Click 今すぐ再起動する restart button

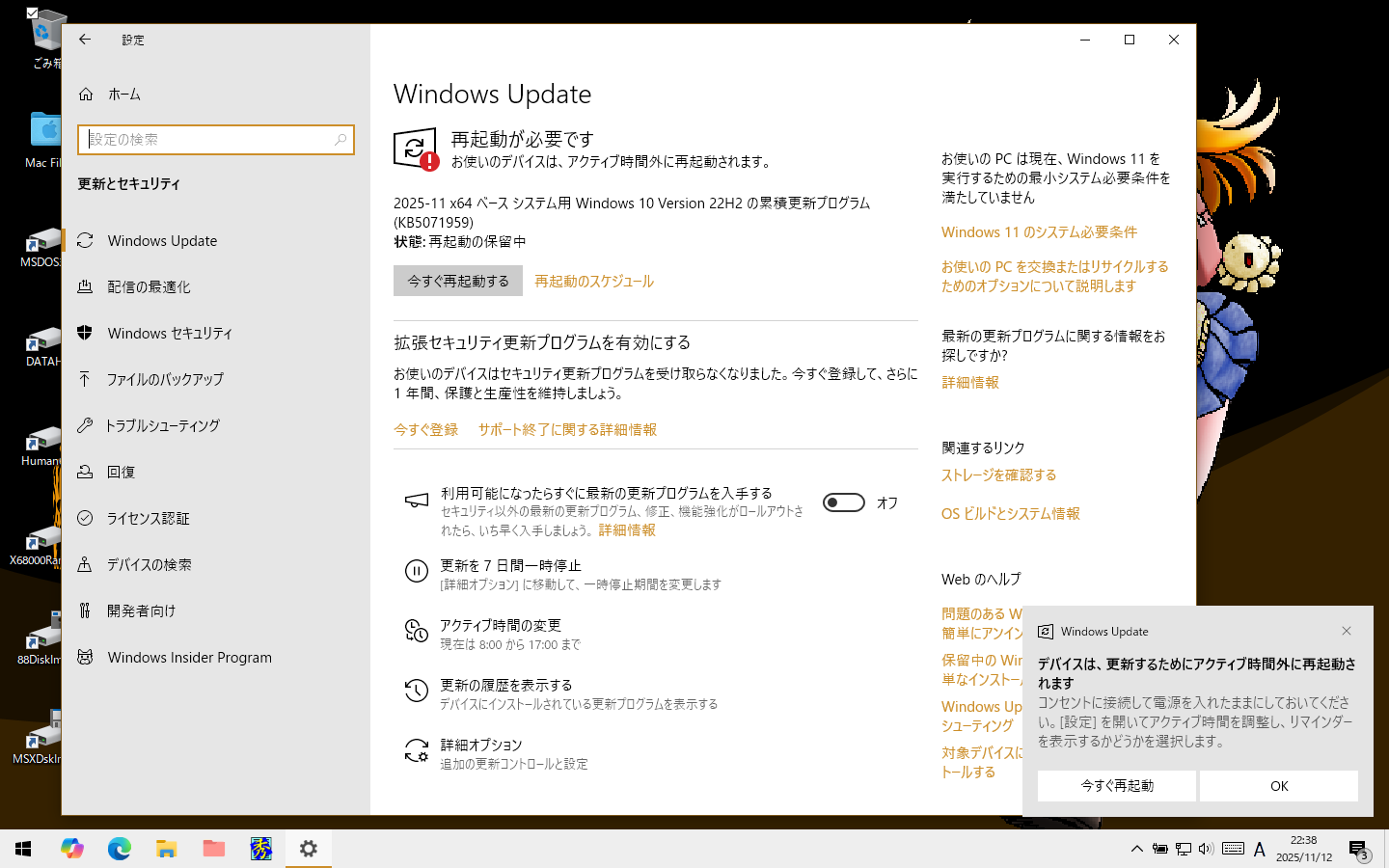(458, 281)
